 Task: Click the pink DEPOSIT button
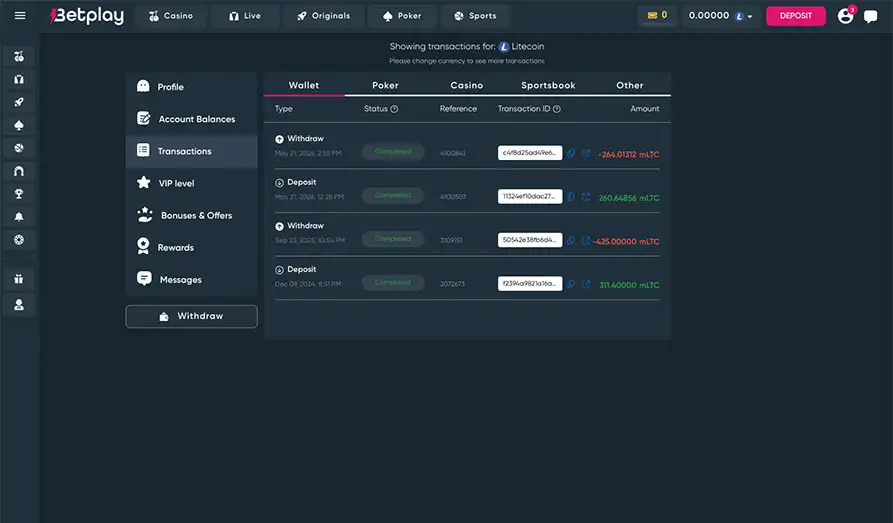(x=796, y=16)
